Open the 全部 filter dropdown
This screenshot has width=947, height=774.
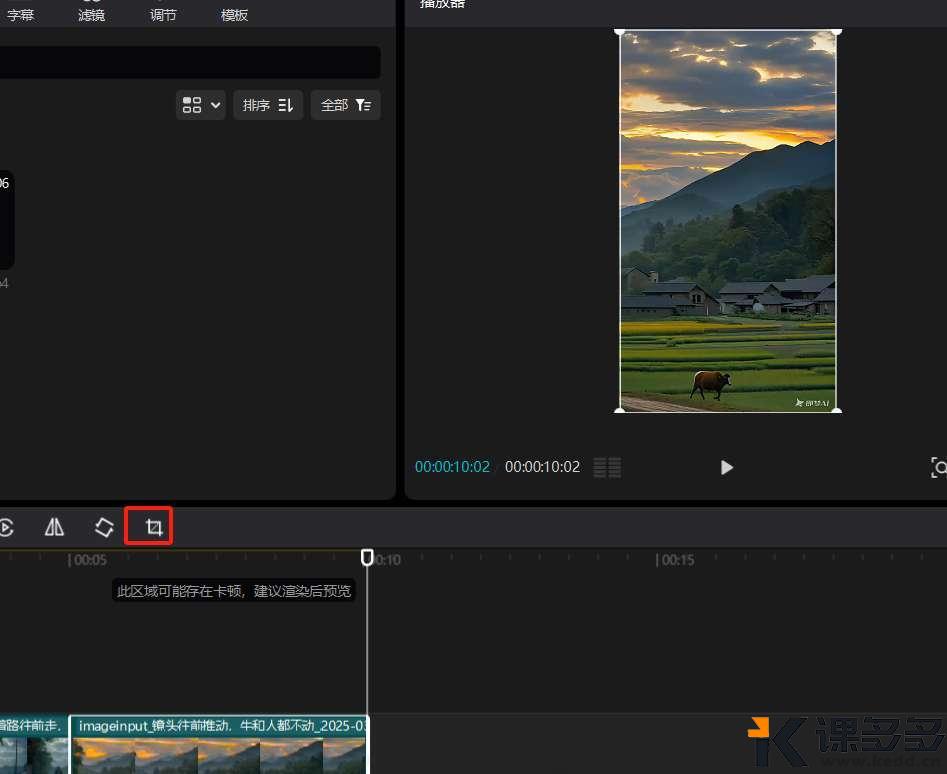[x=345, y=105]
